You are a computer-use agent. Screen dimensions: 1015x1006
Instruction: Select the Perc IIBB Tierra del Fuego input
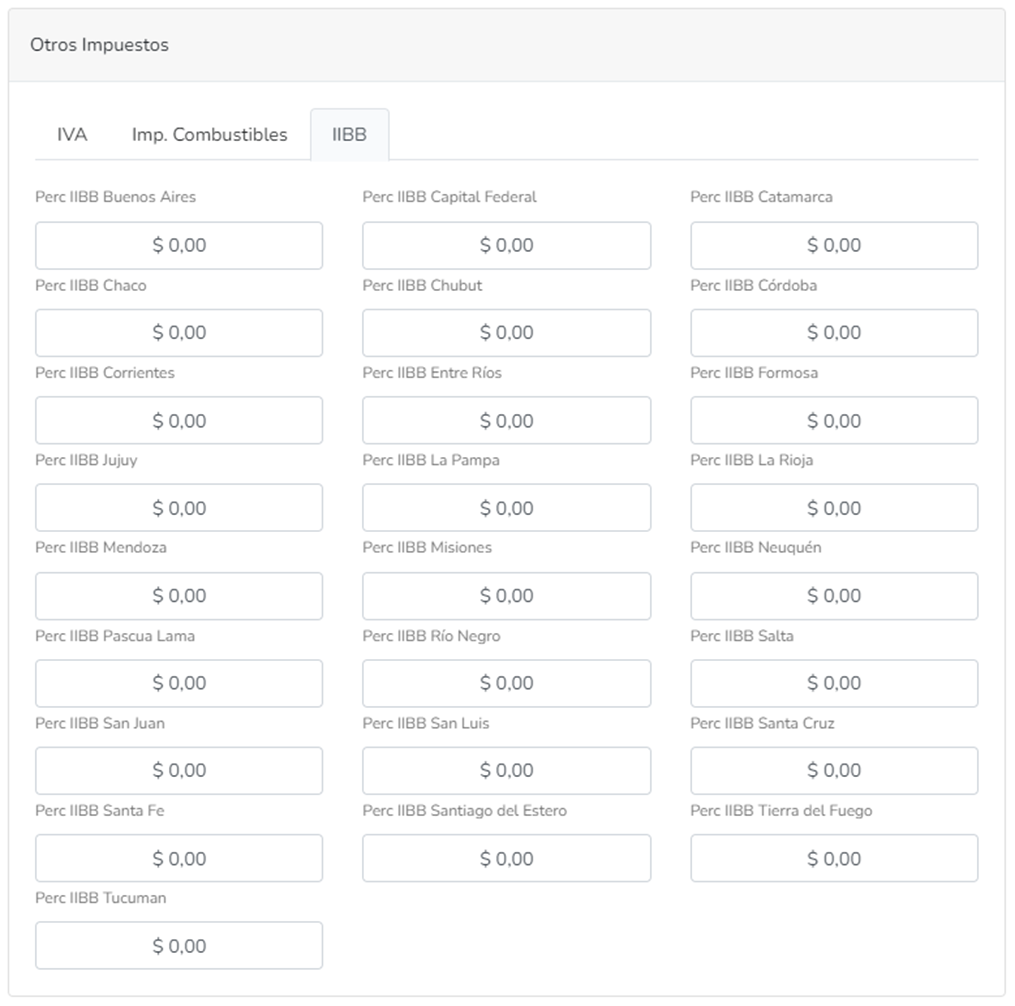click(834, 858)
